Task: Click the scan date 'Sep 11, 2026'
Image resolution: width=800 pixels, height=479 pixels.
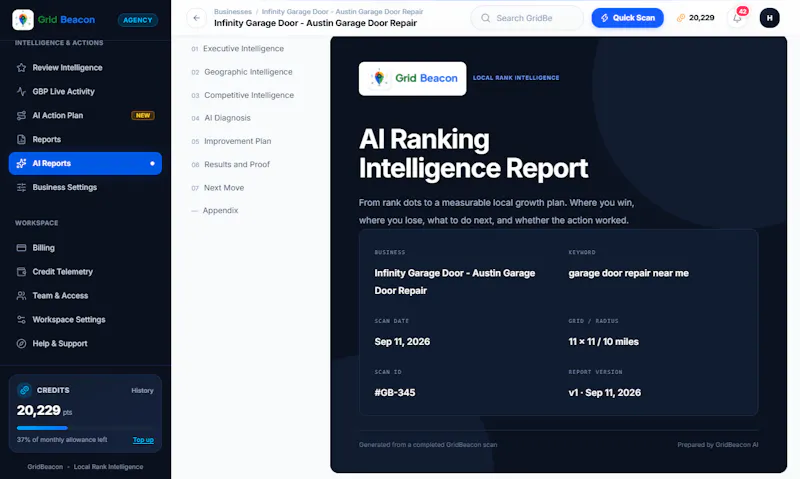Action: 402,341
